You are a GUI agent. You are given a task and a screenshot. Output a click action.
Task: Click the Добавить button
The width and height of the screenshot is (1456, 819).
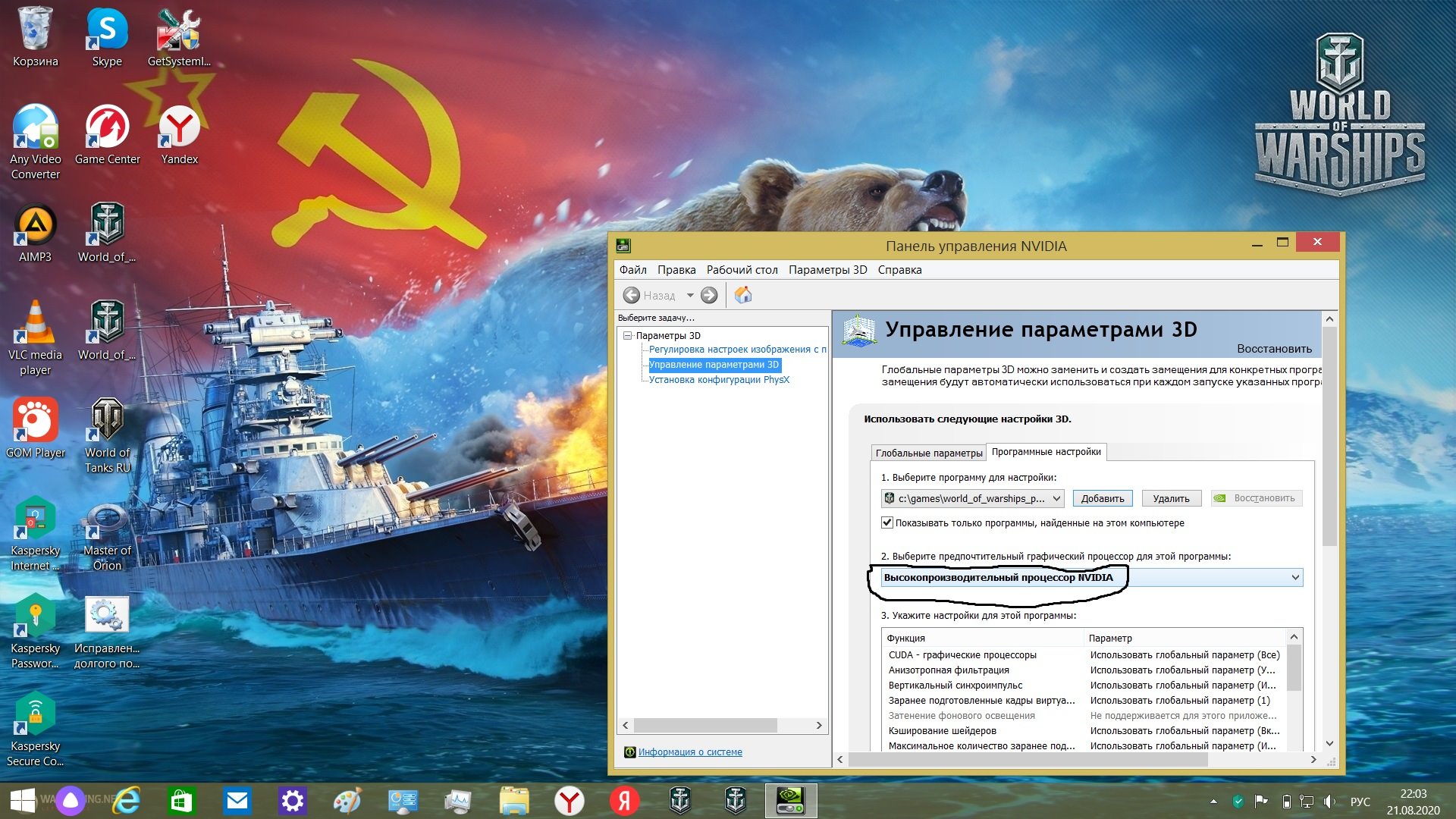[x=1103, y=498]
